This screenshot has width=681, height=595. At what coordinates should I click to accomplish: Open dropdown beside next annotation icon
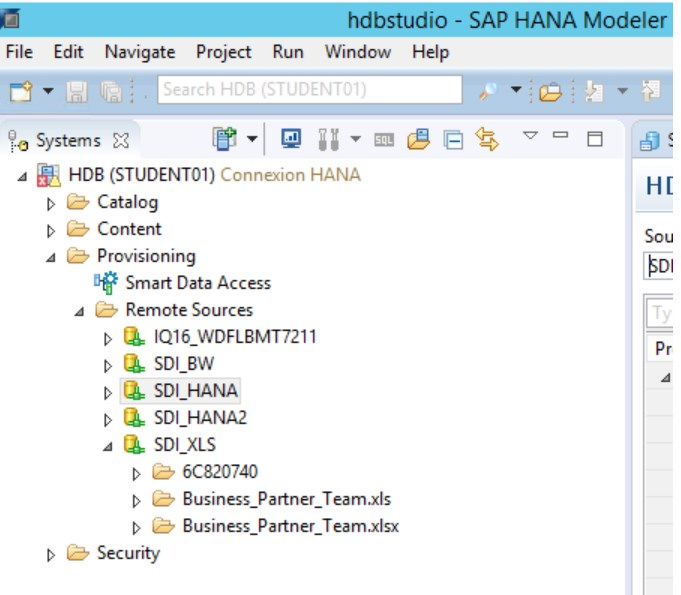623,91
